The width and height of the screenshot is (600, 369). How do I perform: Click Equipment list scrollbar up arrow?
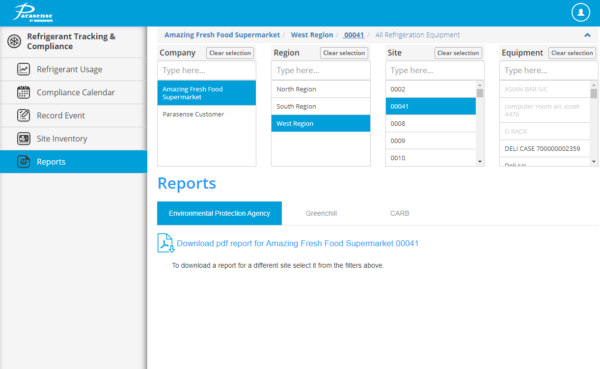pos(594,85)
